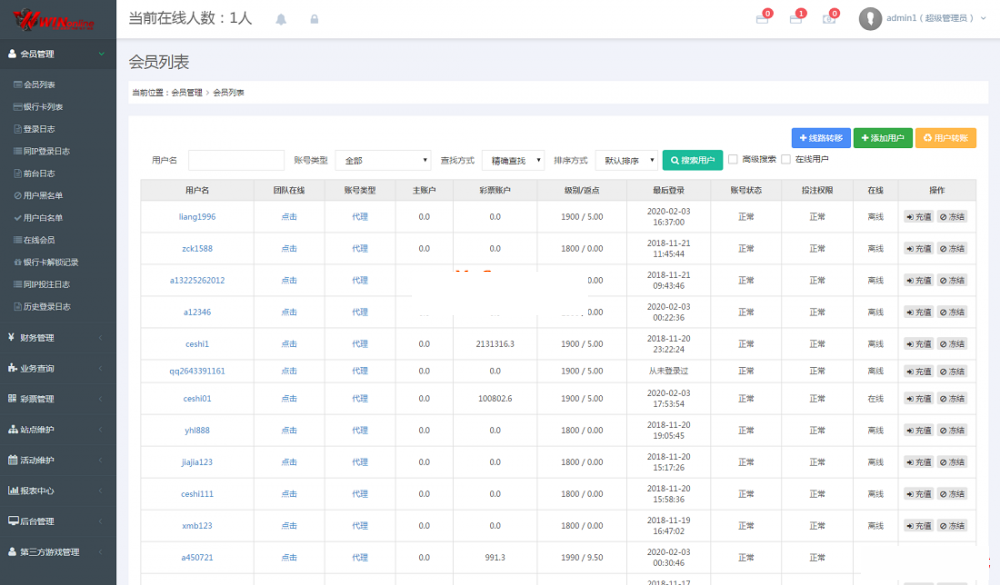Open the ceshi1 username link
Screen dimensions: 1000x585
[x=197, y=344]
